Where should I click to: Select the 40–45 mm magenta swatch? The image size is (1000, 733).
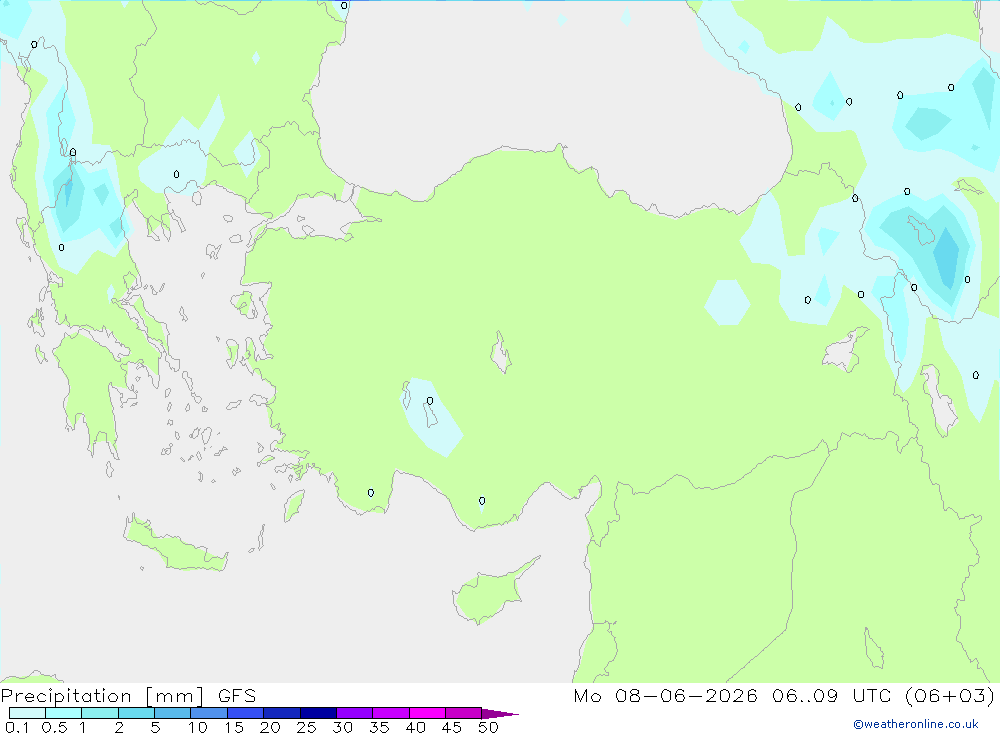pyautogui.click(x=427, y=713)
